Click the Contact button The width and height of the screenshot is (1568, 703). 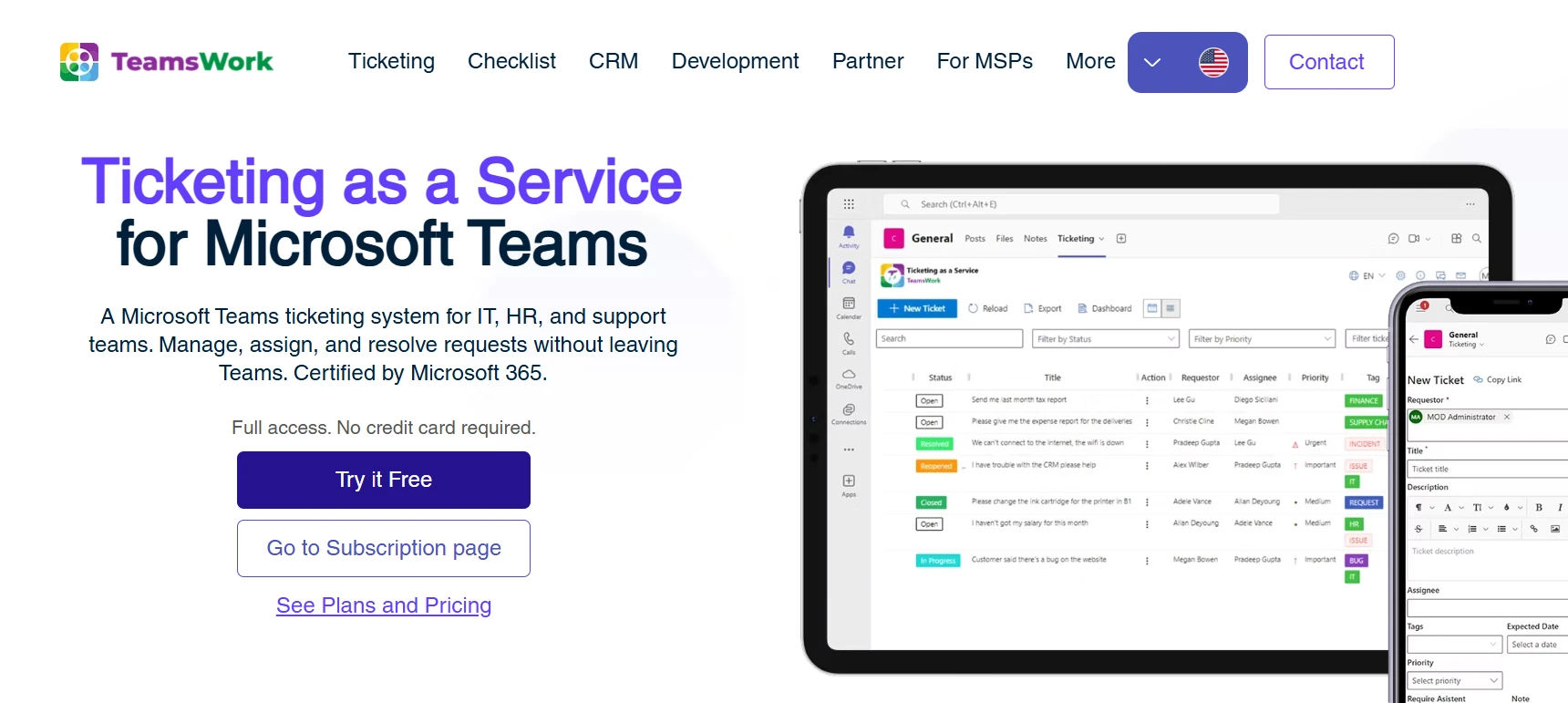[x=1329, y=62]
